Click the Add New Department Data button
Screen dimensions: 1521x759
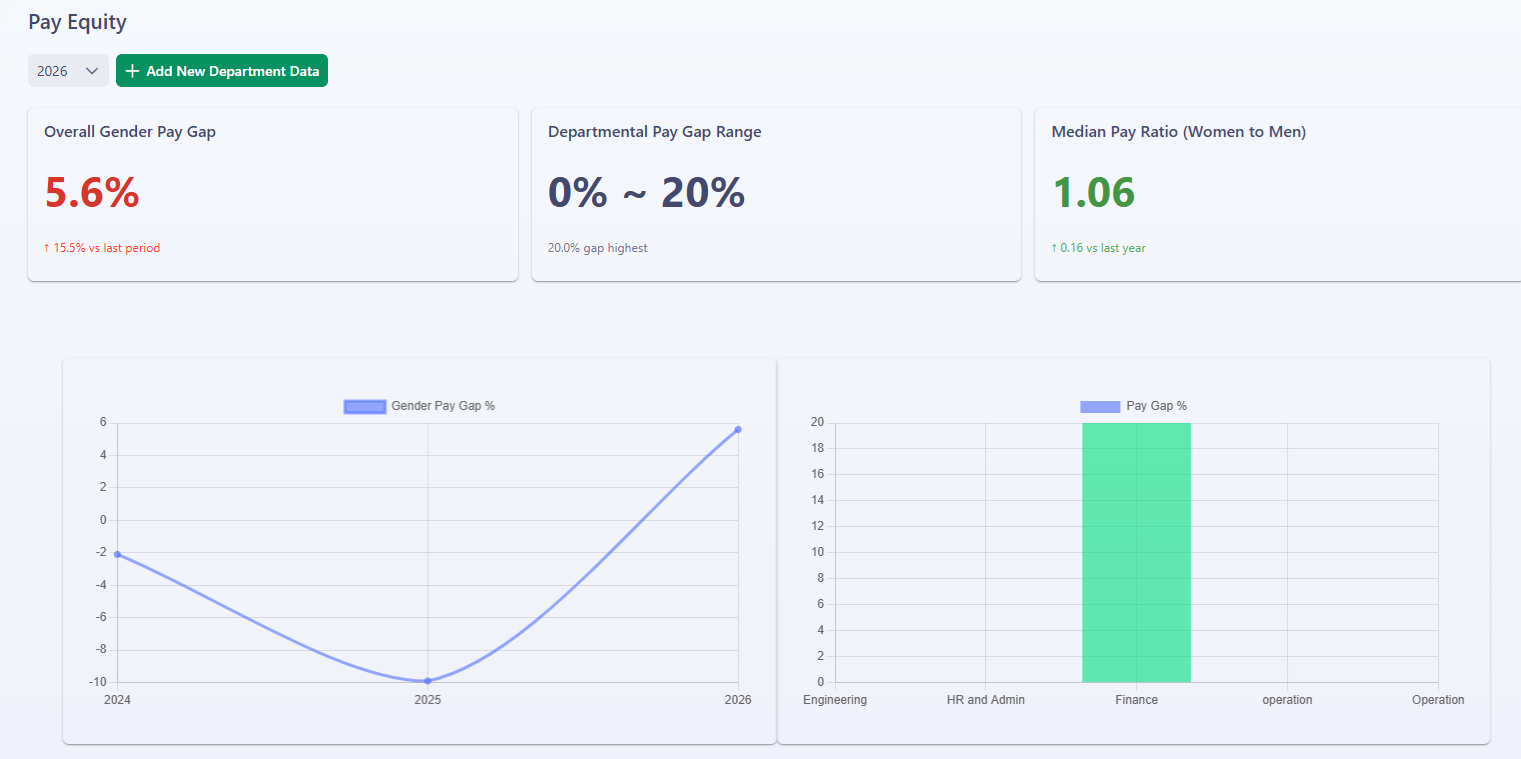coord(222,71)
